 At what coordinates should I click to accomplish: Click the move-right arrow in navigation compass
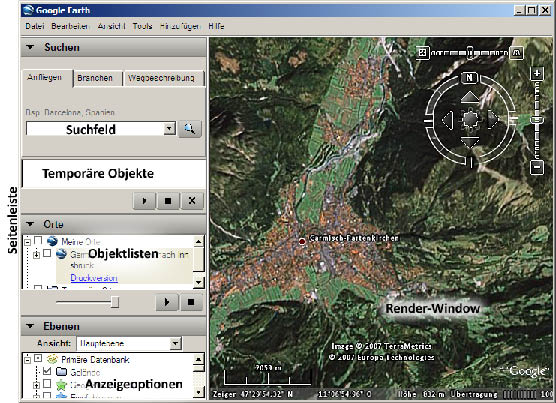click(x=493, y=119)
